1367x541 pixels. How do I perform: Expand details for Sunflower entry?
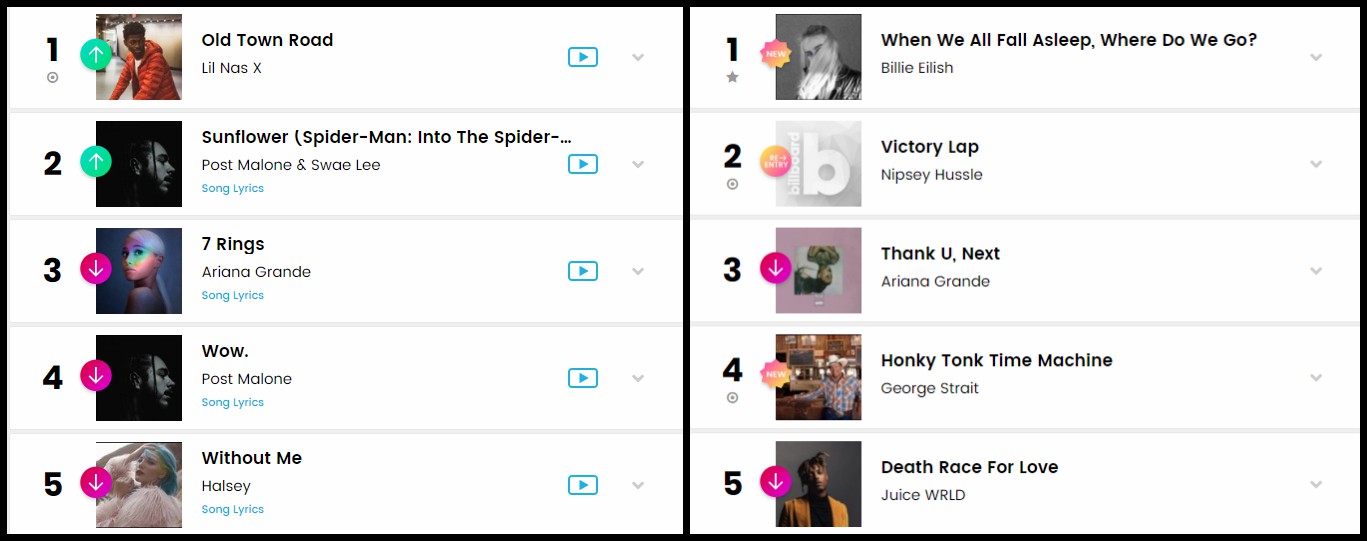click(638, 164)
